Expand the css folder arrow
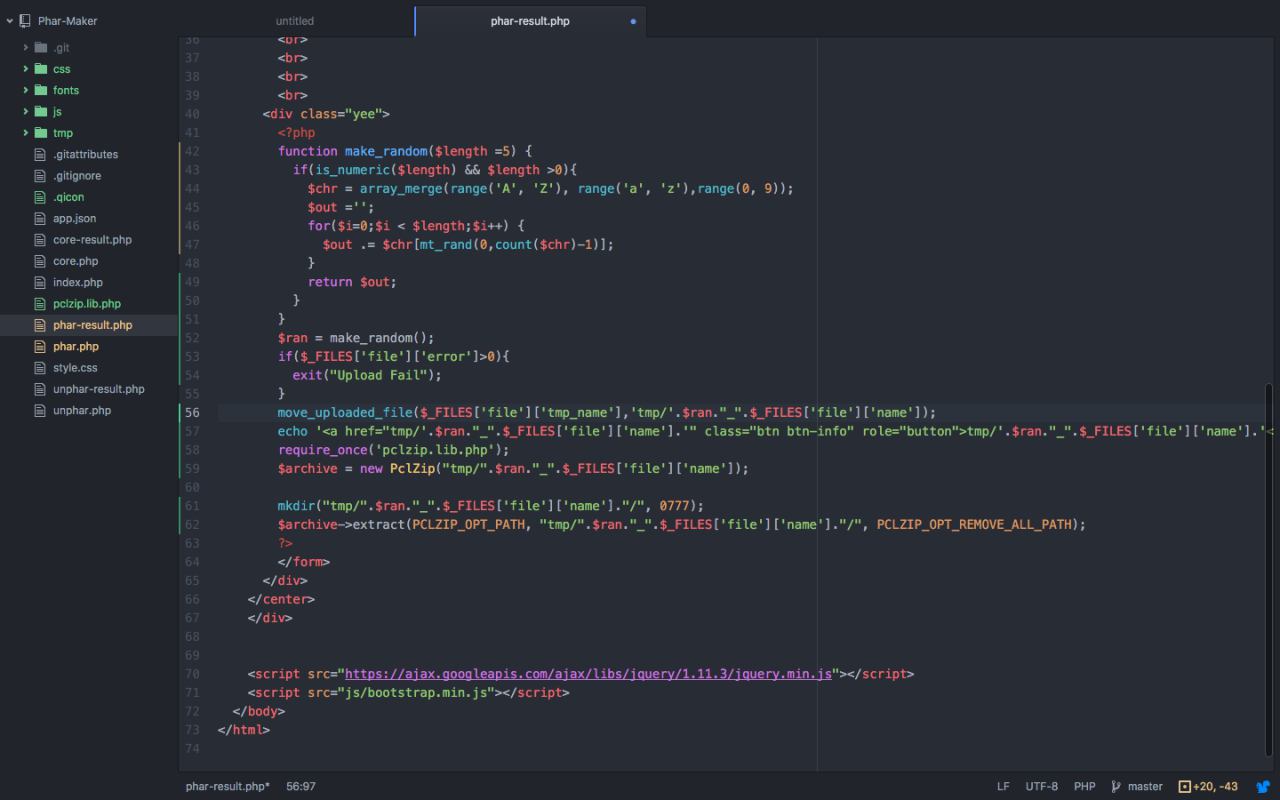The image size is (1280, 800). [x=26, y=69]
